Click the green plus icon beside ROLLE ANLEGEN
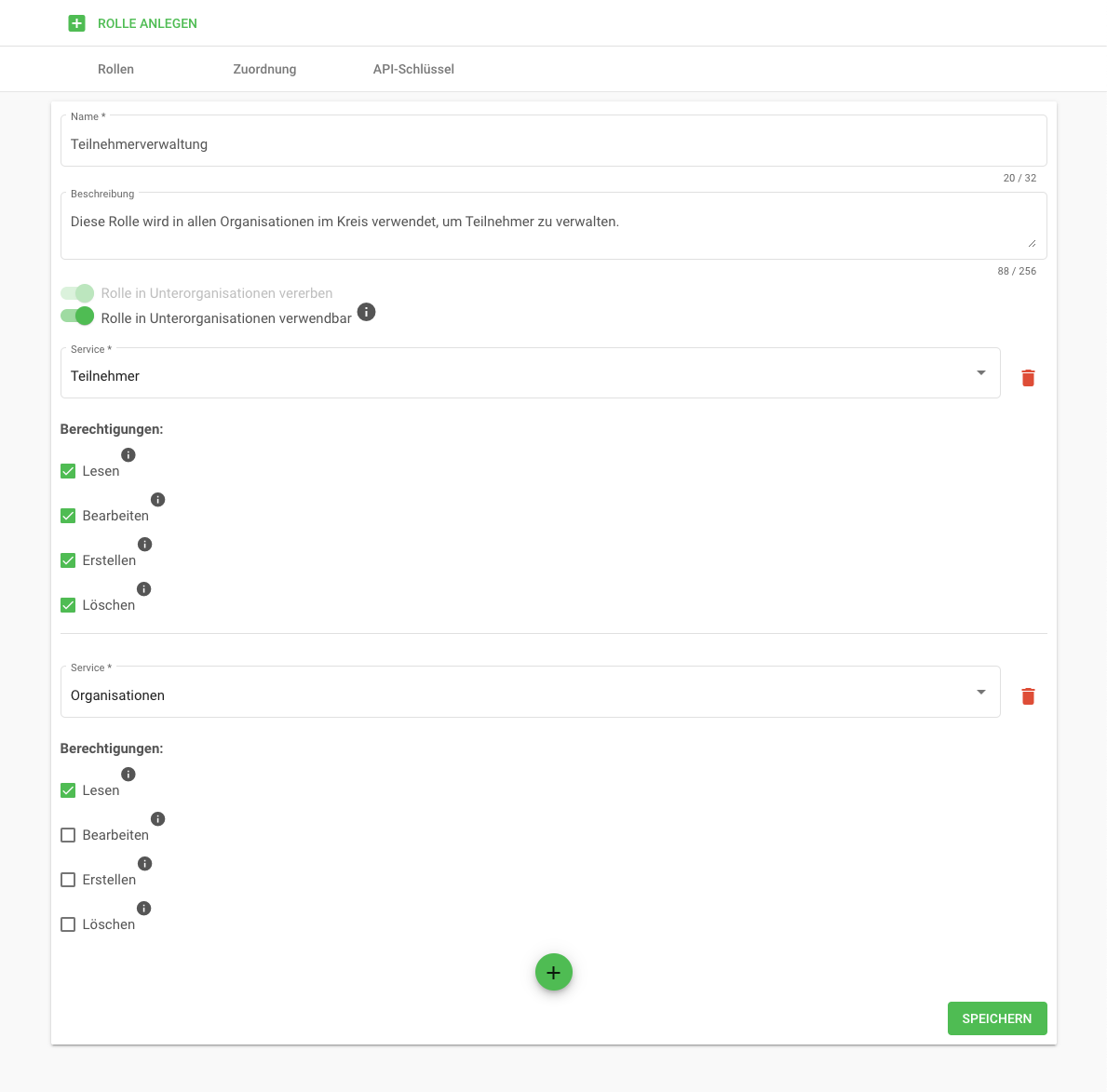The width and height of the screenshot is (1107, 1092). 77,23
